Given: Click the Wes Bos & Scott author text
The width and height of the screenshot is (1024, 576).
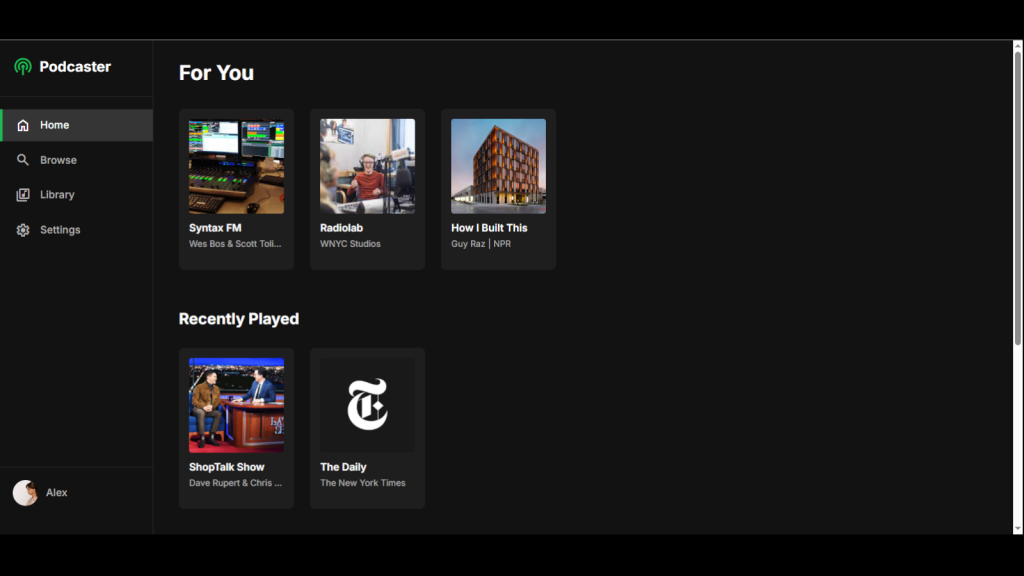Looking at the screenshot, I should (x=235, y=244).
